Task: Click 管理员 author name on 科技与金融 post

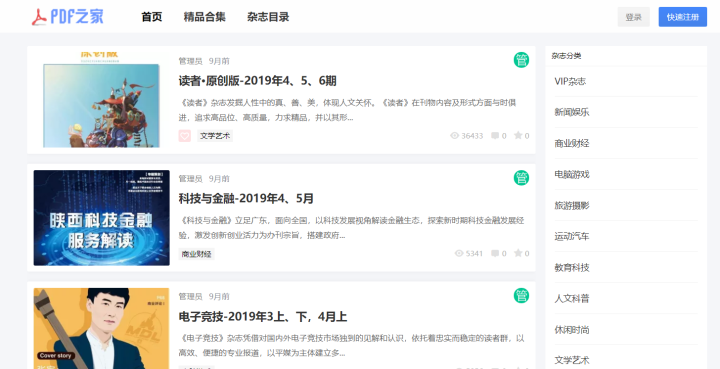Action: coord(190,179)
